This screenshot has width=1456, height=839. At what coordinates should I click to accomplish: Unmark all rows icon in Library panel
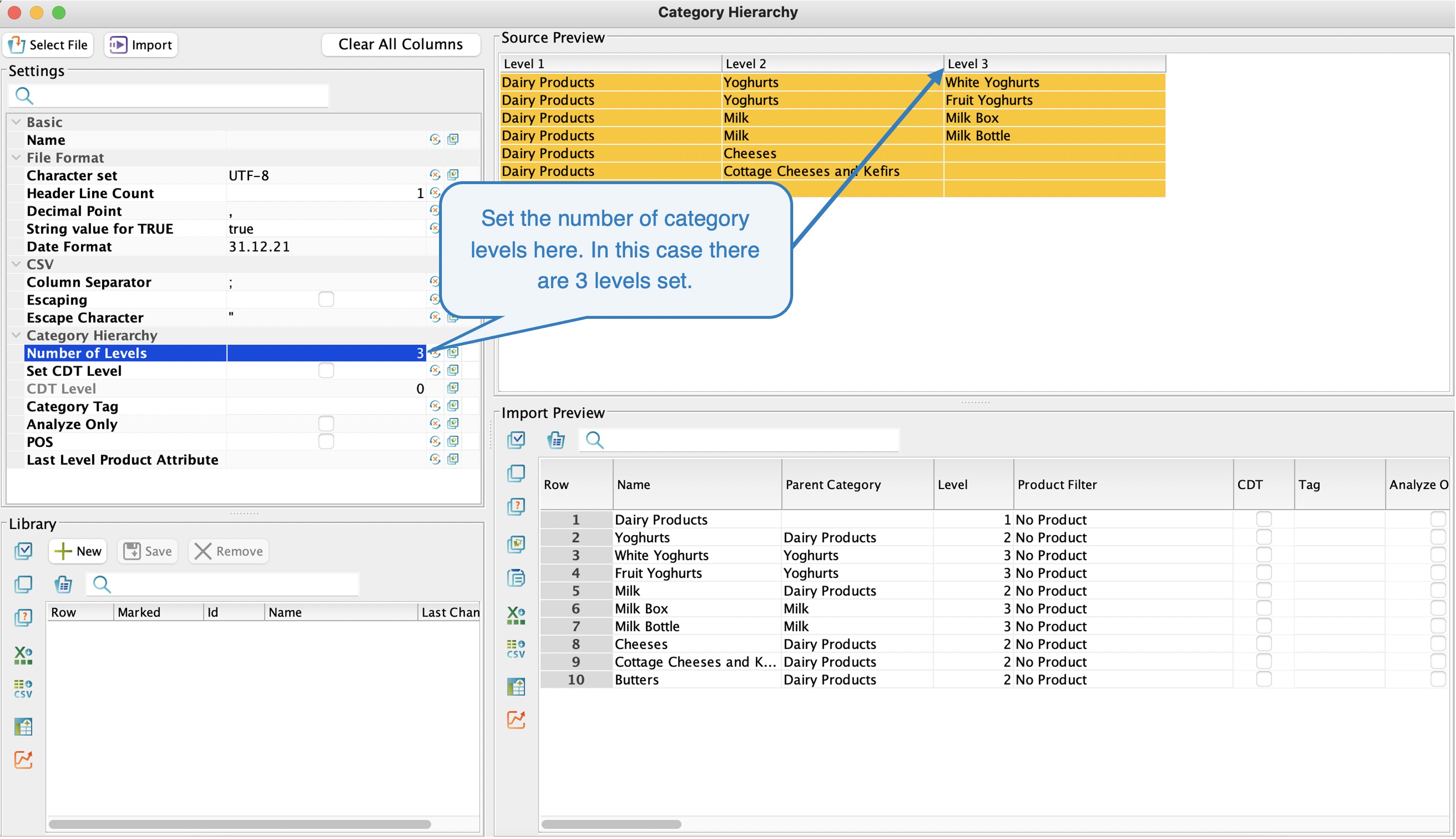point(23,584)
